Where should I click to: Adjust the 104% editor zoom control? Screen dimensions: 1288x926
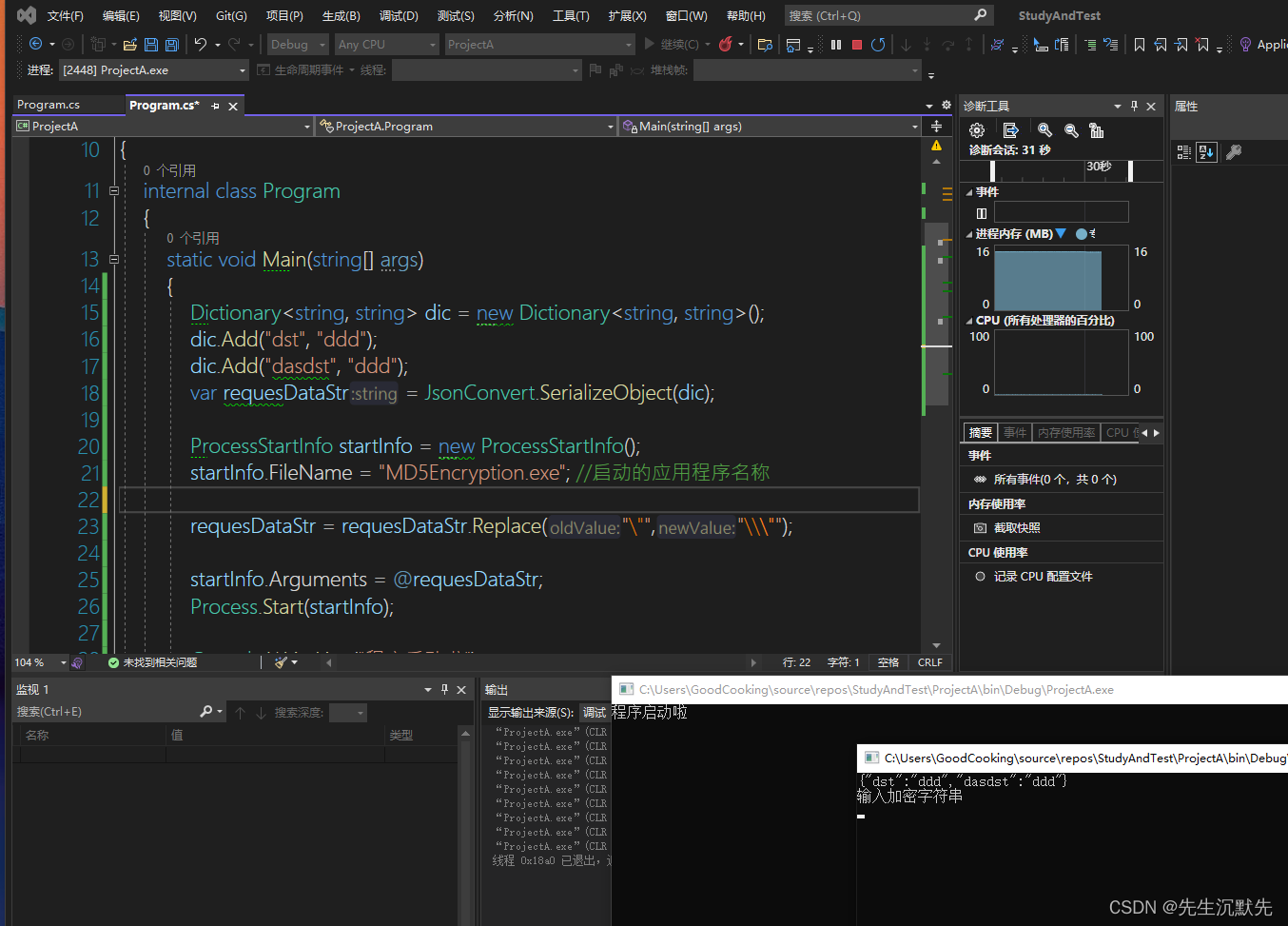(38, 661)
